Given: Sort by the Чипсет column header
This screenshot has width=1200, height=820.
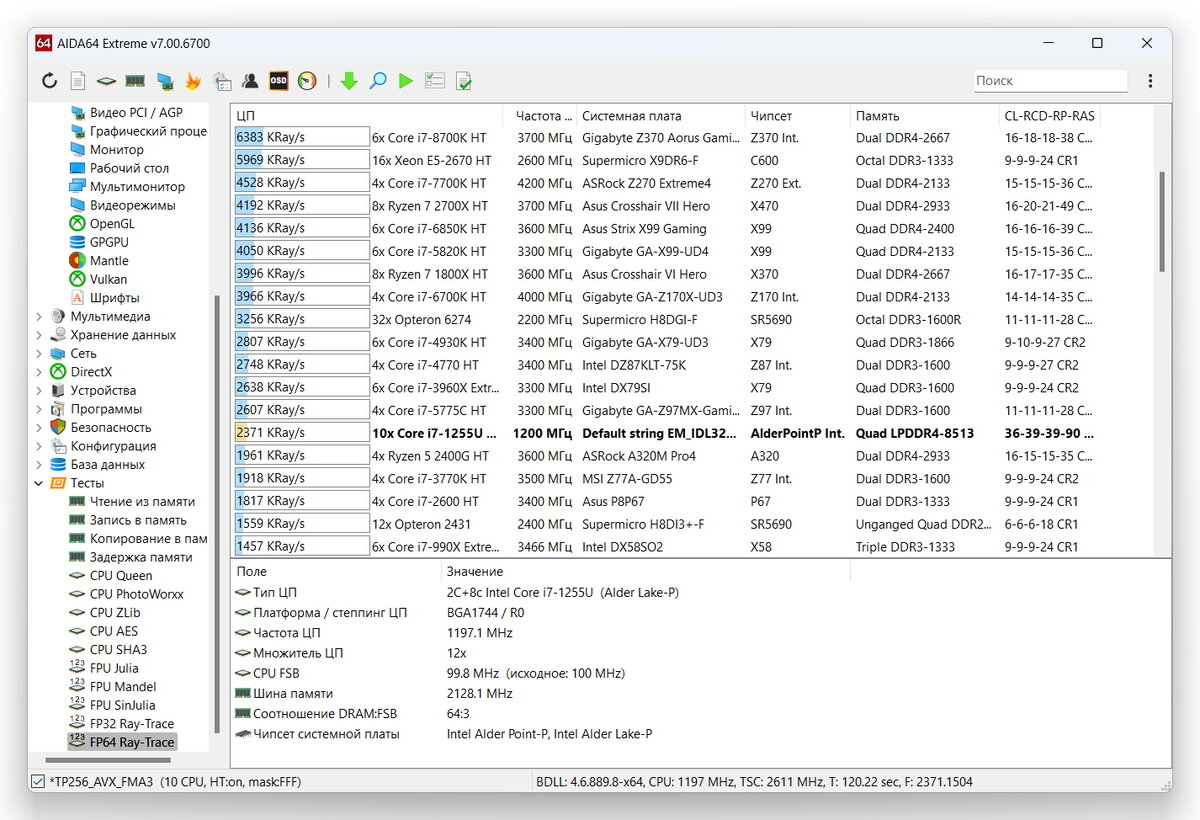Looking at the screenshot, I should [x=798, y=116].
